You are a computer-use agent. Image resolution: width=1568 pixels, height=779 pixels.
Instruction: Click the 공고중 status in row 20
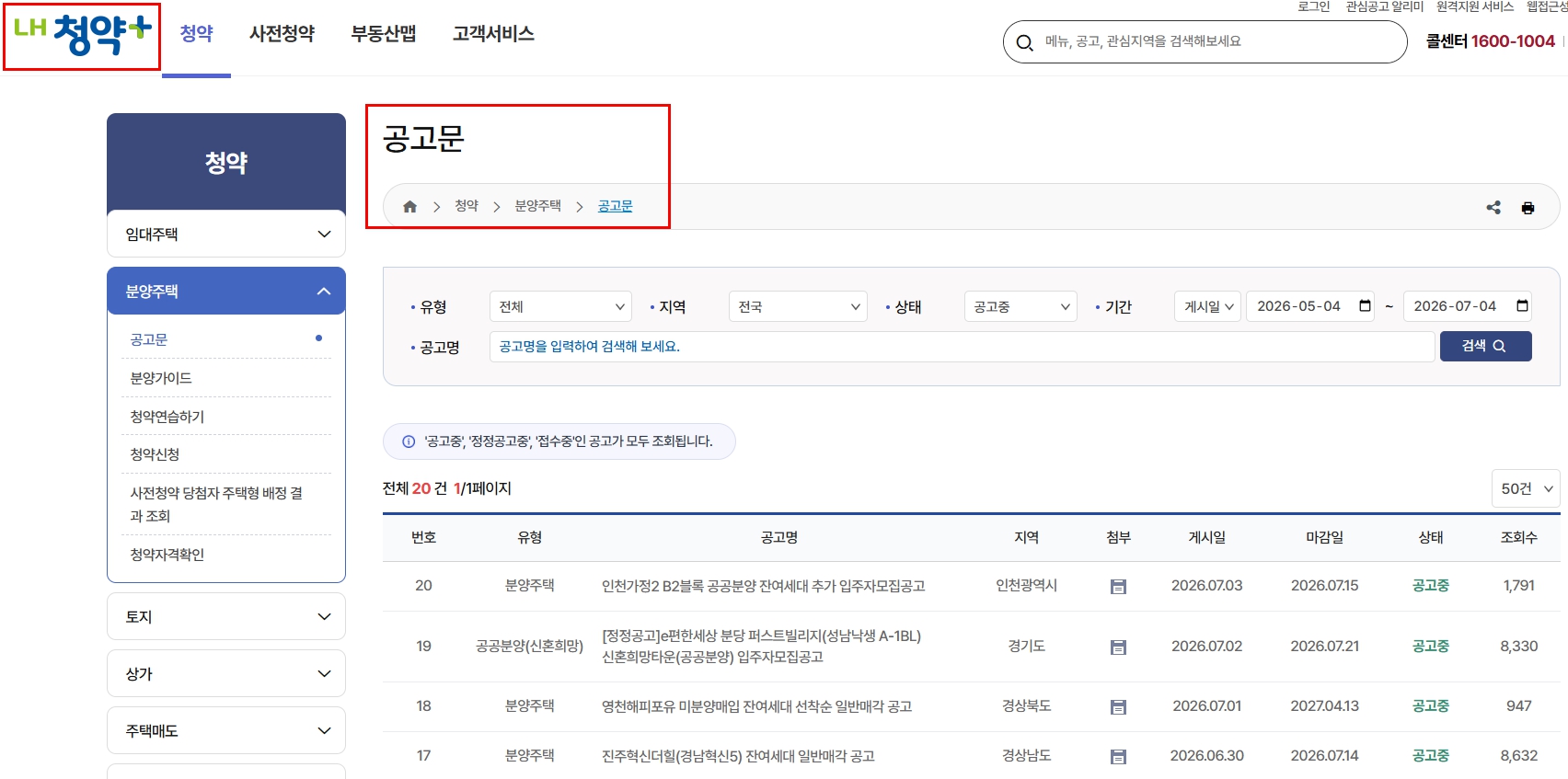1431,586
